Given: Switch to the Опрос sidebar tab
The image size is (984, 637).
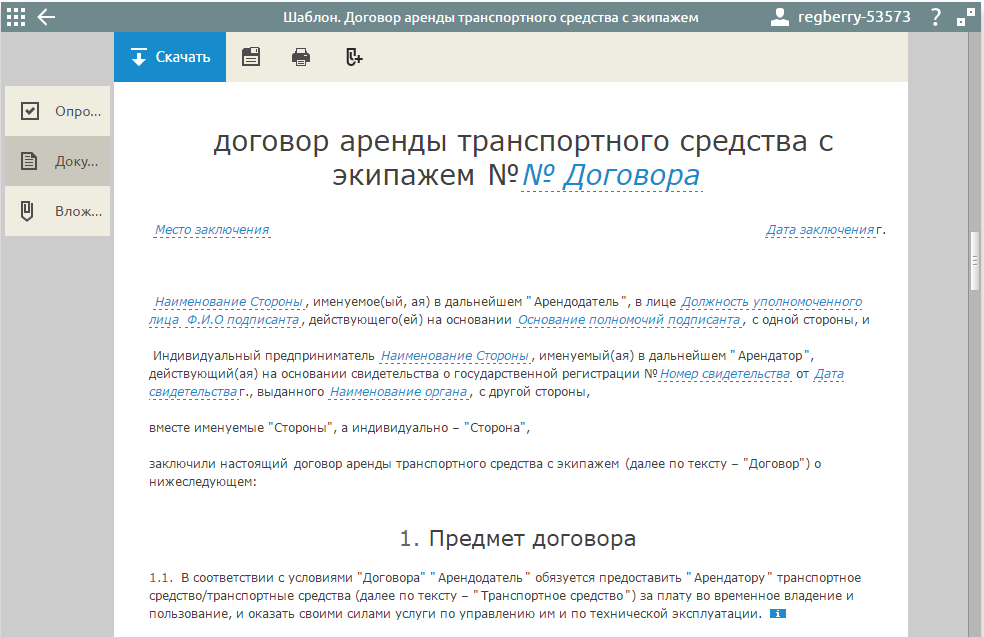Looking at the screenshot, I should pyautogui.click(x=58, y=111).
